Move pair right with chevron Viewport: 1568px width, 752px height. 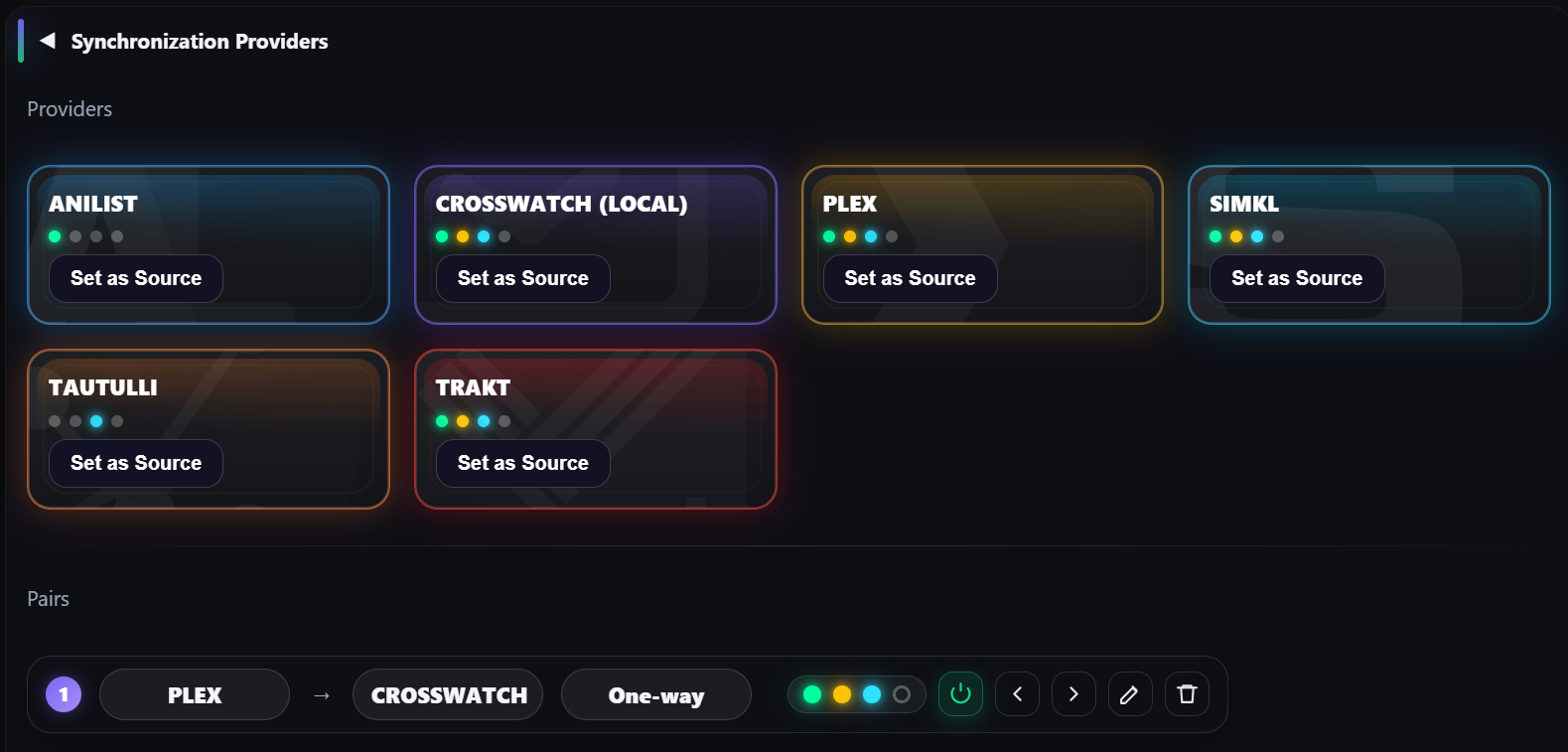1073,694
